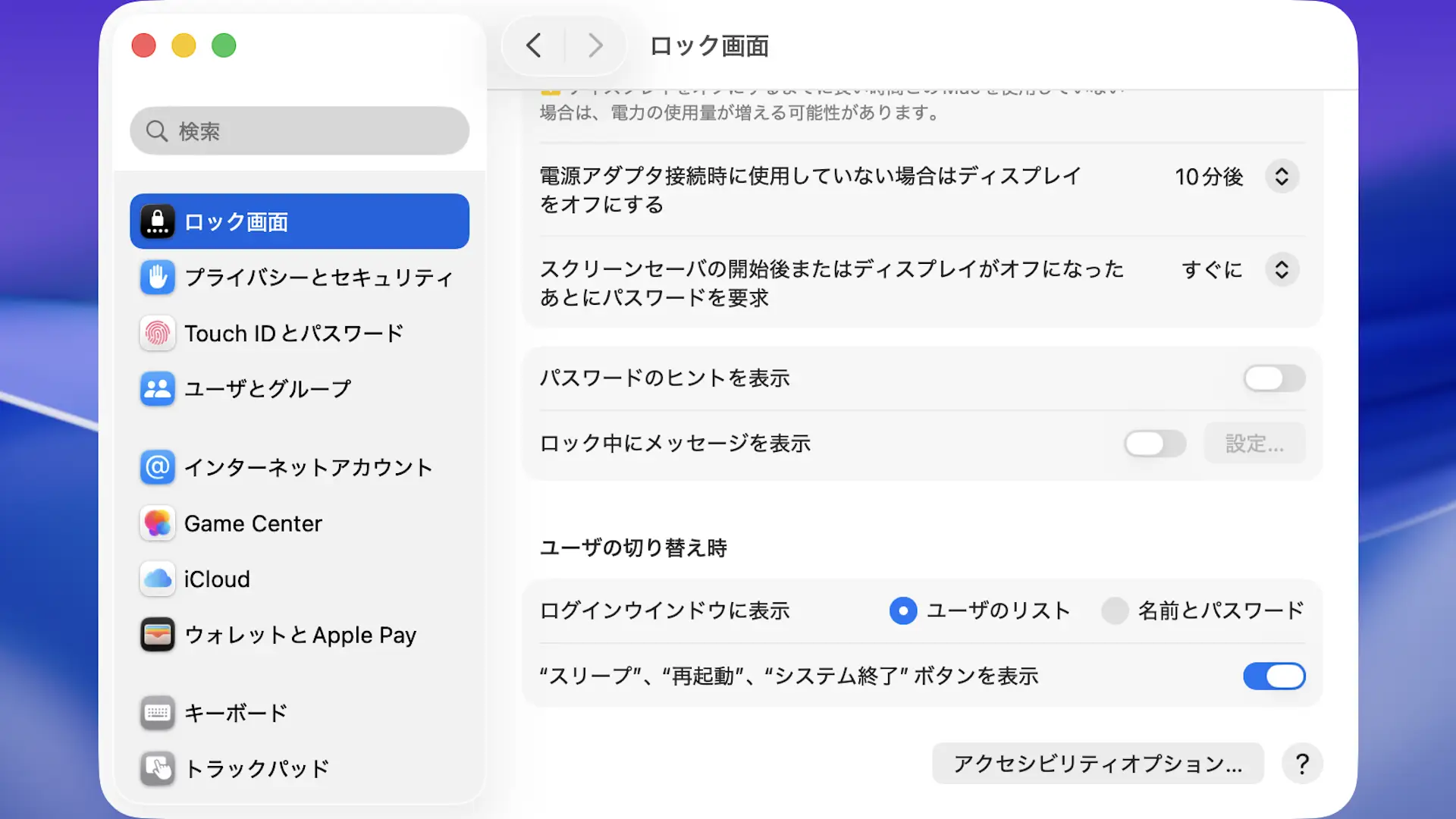Click the Wallet & Apple Pay icon
Image resolution: width=1456 pixels, height=819 pixels.
(157, 635)
